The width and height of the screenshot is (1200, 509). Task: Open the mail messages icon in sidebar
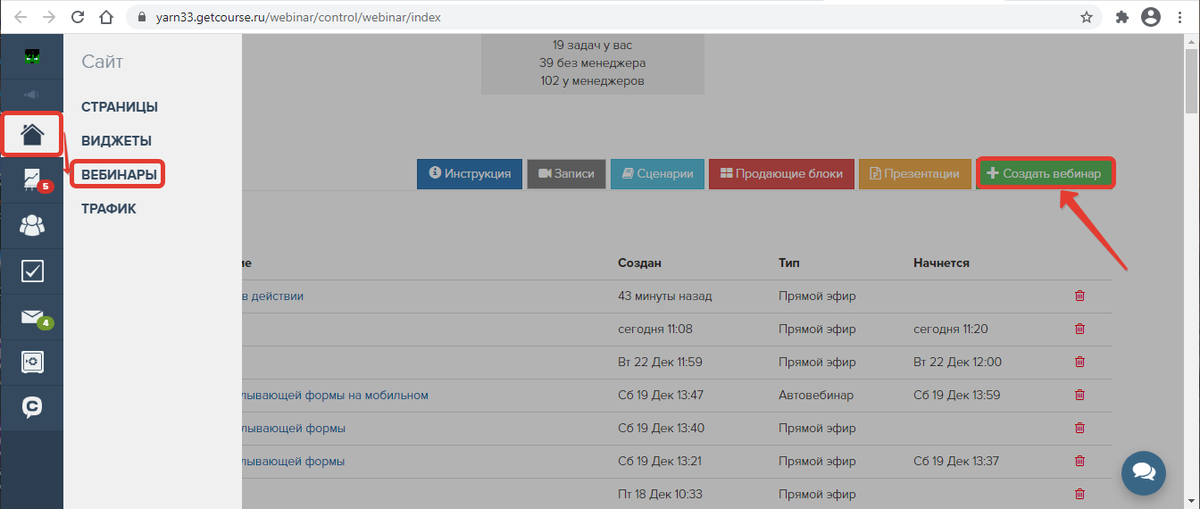pyautogui.click(x=32, y=317)
